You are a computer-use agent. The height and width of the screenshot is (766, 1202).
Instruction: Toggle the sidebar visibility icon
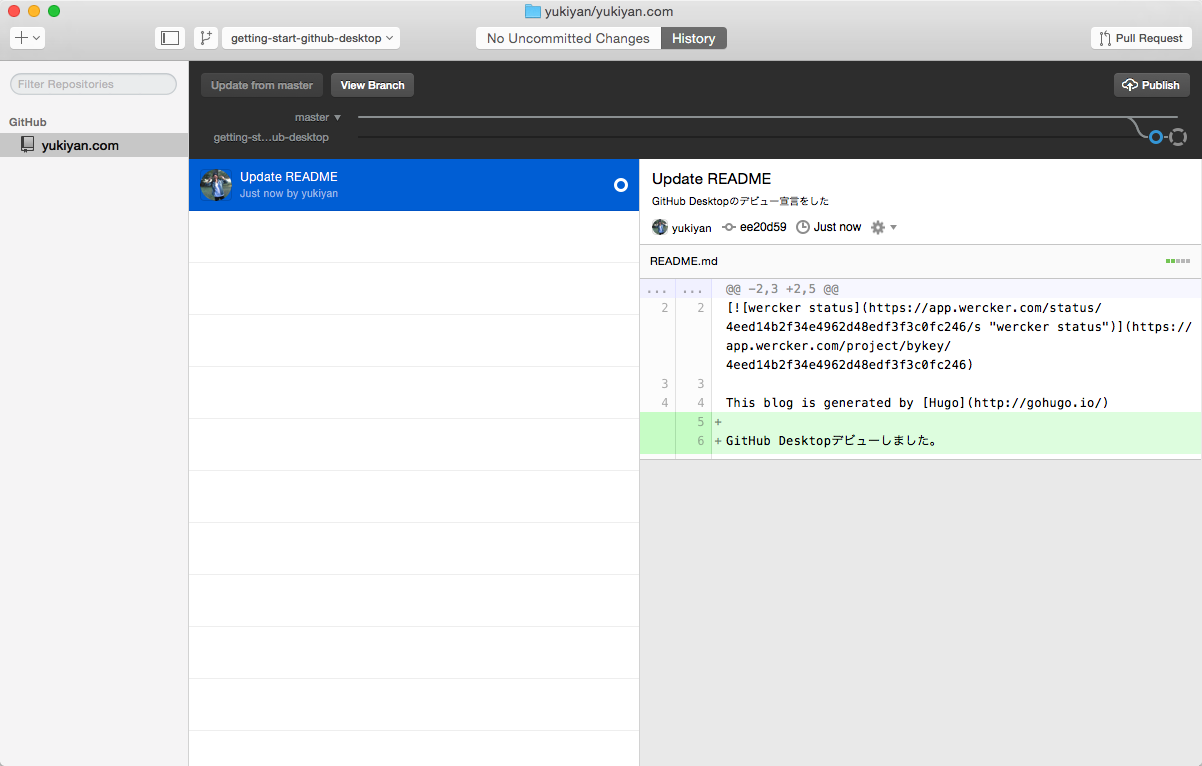tap(169, 37)
